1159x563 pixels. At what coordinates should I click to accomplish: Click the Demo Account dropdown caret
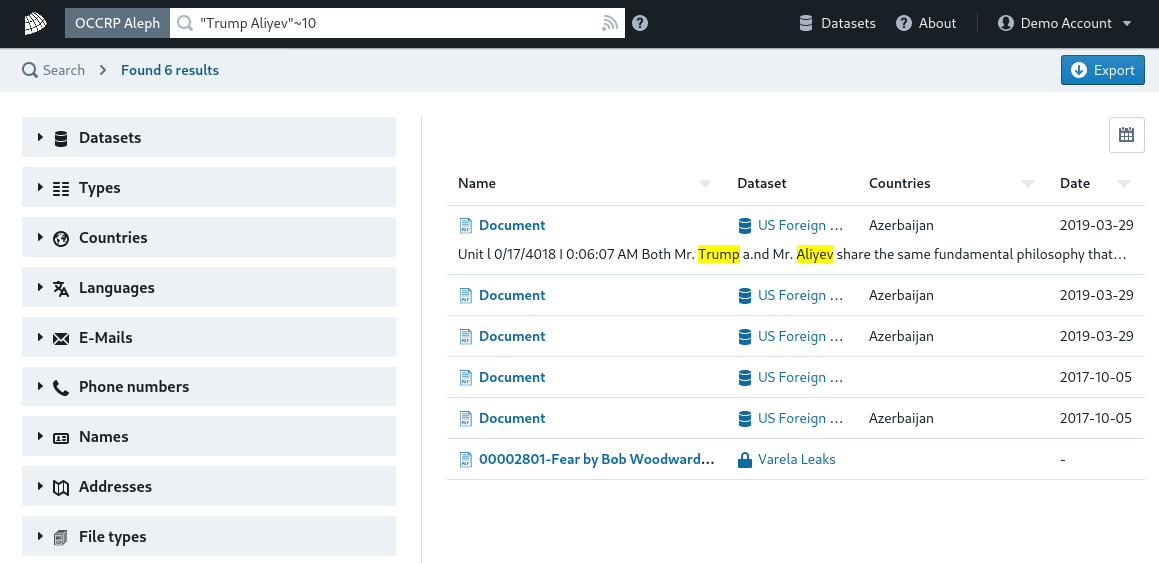(x=1126, y=24)
